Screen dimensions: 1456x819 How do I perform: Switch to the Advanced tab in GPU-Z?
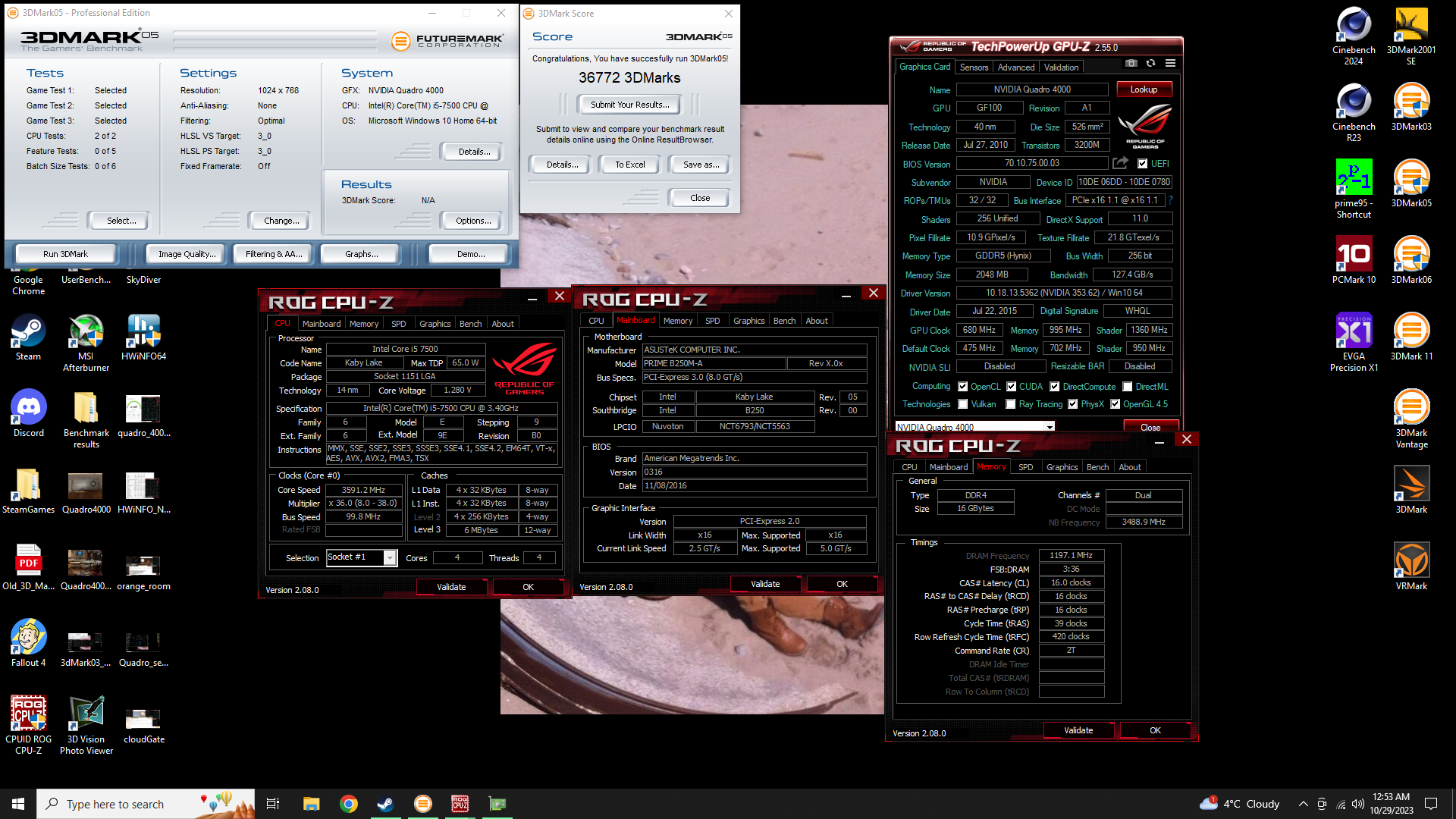tap(1015, 67)
